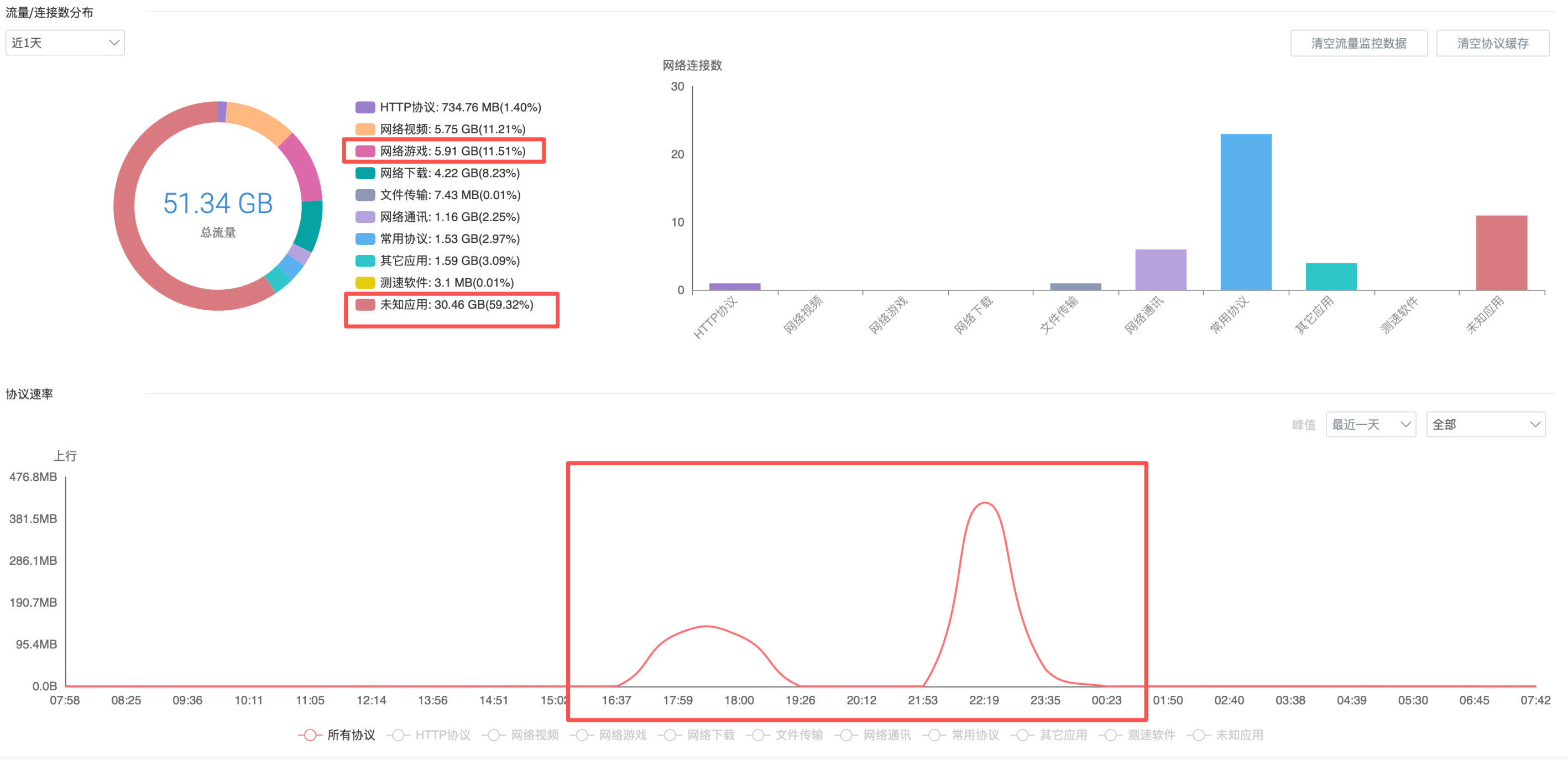Click 网络下载 legend marker below the line chart
1568x760 pixels.
coord(670,735)
